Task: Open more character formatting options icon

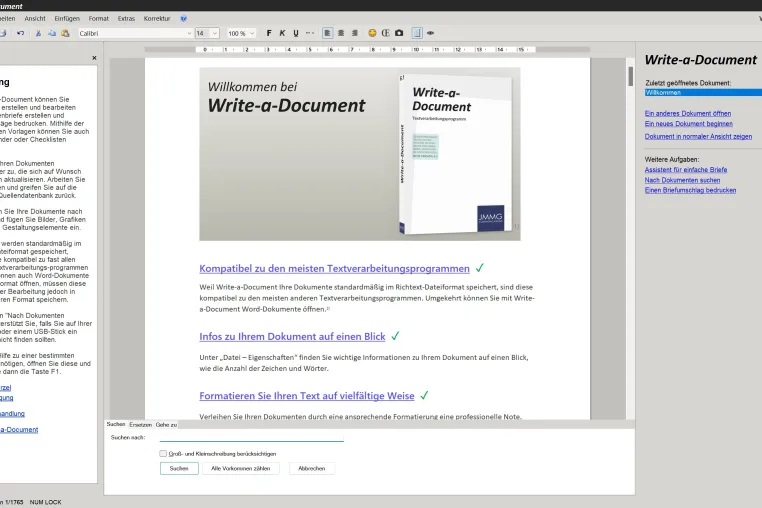Action: pyautogui.click(x=310, y=33)
